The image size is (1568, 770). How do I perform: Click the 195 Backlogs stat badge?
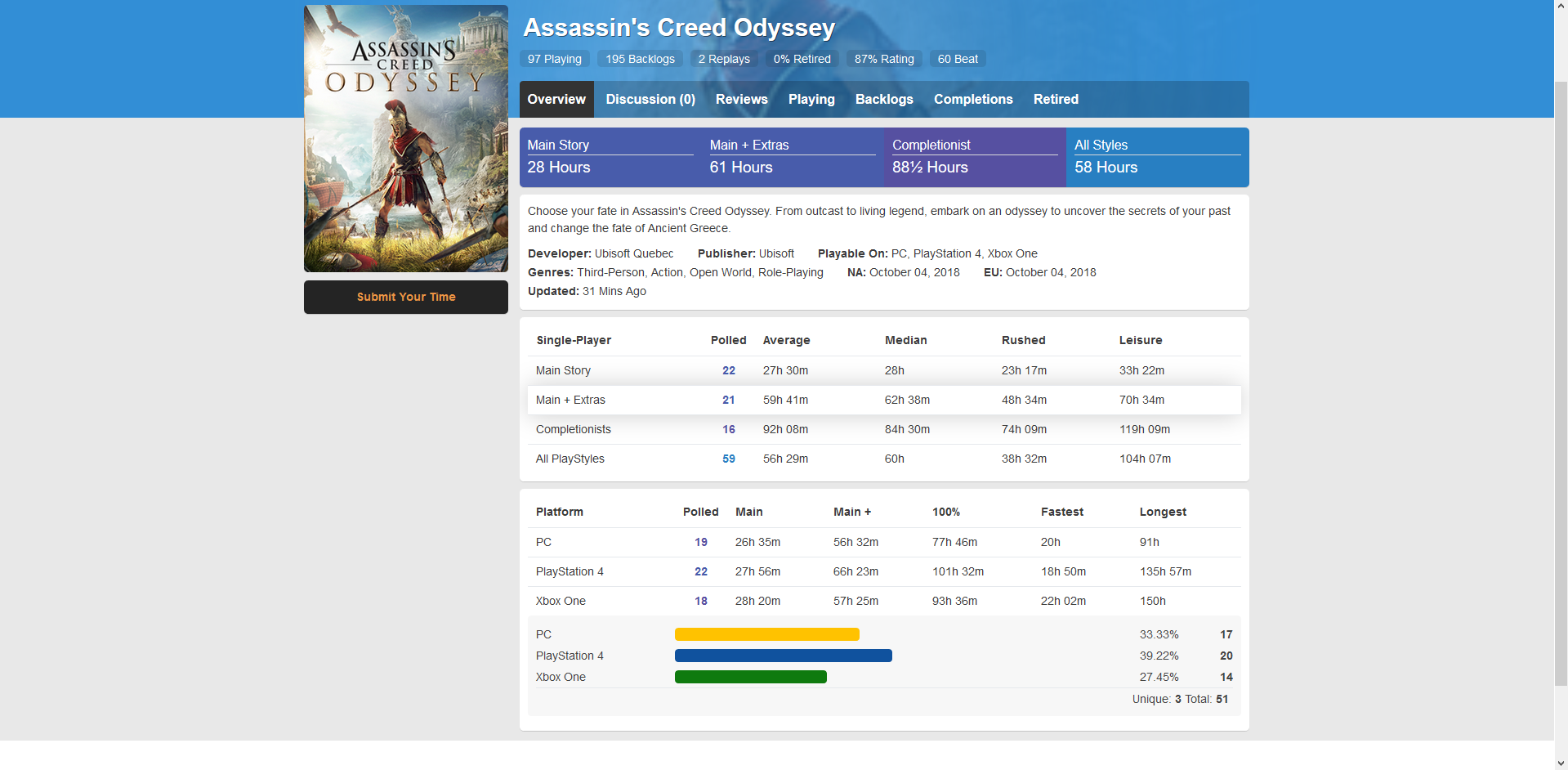tap(640, 59)
